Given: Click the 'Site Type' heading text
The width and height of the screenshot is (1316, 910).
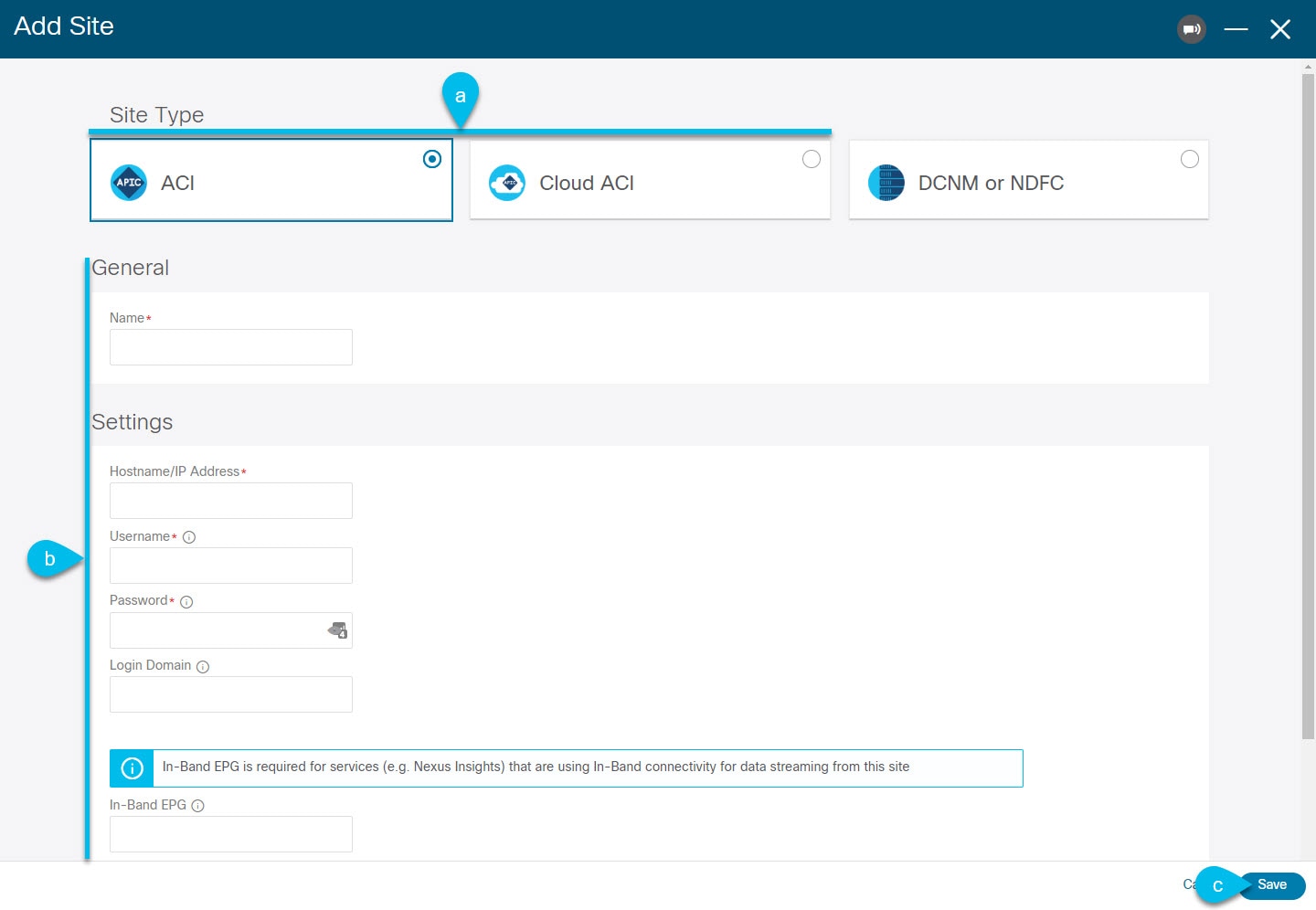Looking at the screenshot, I should pyautogui.click(x=156, y=115).
